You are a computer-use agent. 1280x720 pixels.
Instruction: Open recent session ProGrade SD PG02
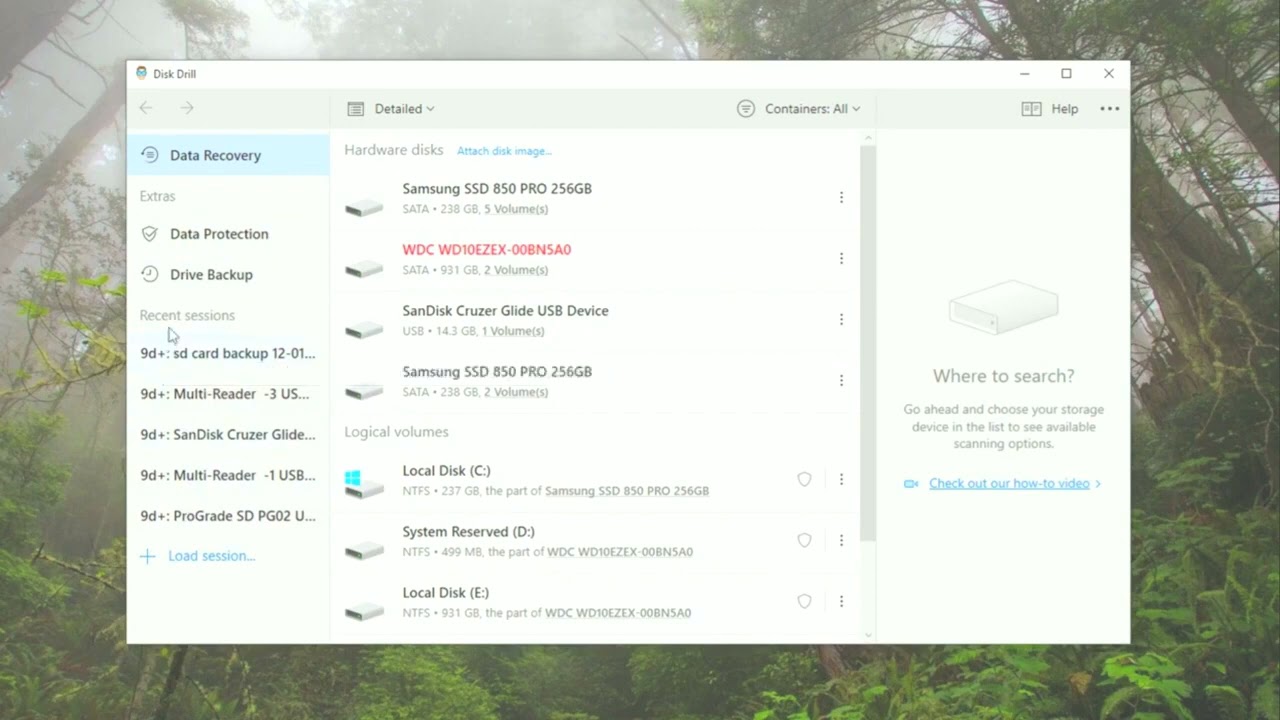[228, 516]
